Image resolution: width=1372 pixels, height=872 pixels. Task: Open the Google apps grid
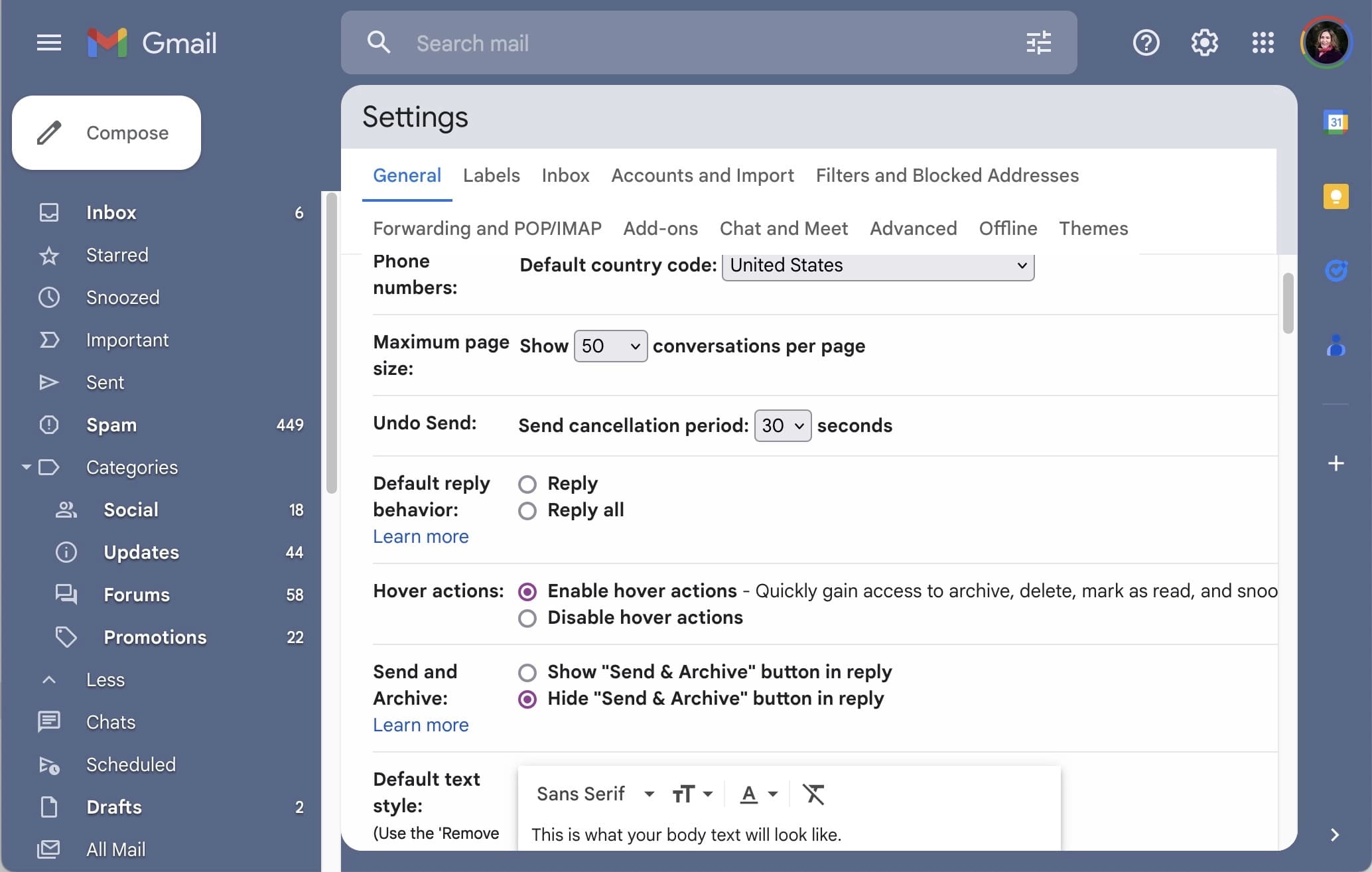tap(1263, 42)
